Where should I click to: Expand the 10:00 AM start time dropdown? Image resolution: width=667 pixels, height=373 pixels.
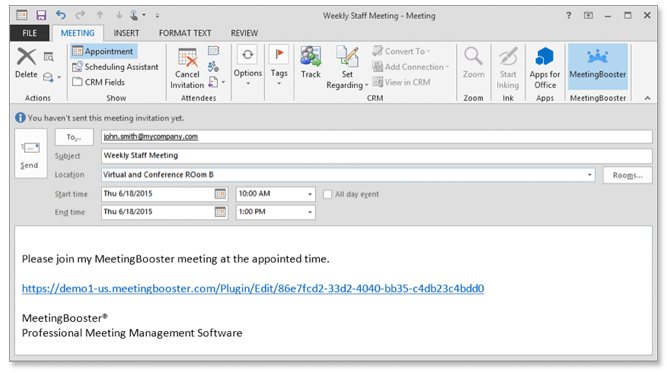pyautogui.click(x=310, y=194)
